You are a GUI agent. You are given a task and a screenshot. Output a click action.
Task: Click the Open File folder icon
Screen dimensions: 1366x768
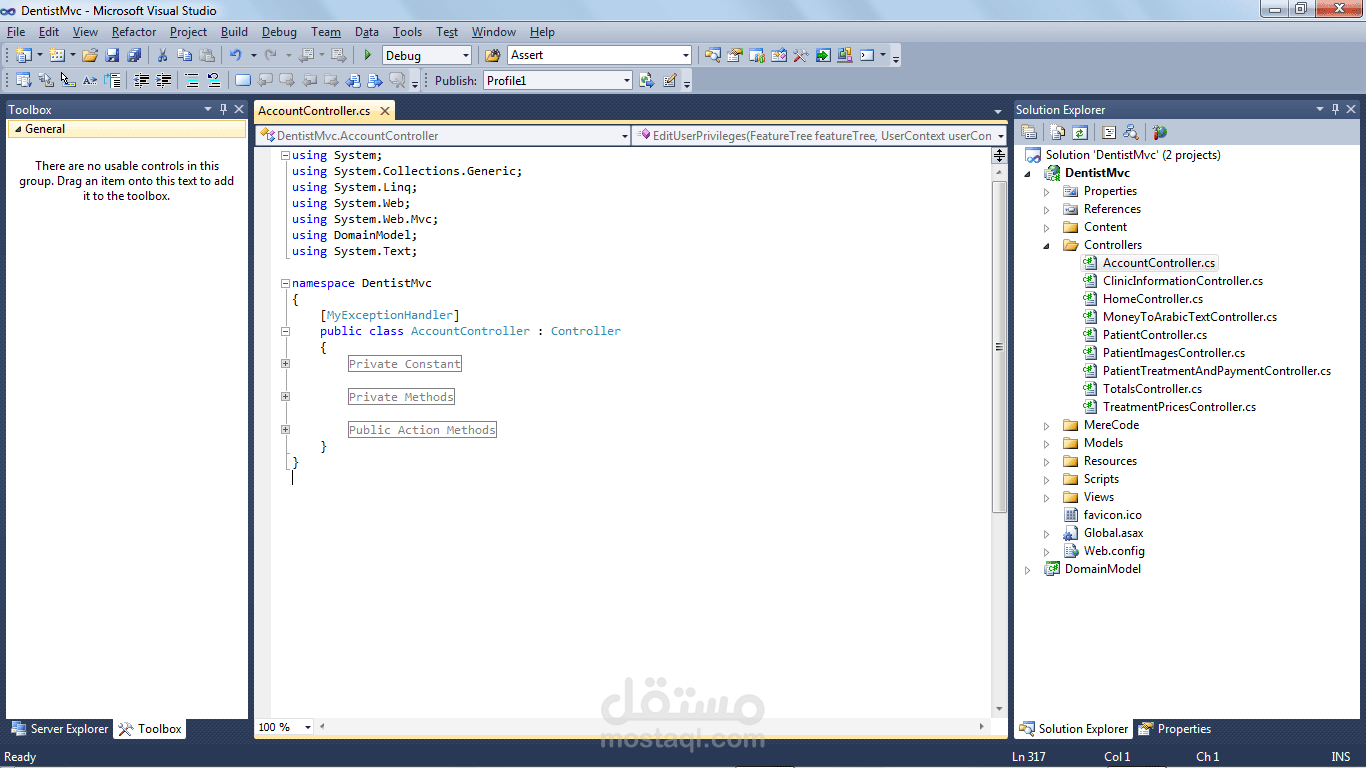click(x=89, y=55)
